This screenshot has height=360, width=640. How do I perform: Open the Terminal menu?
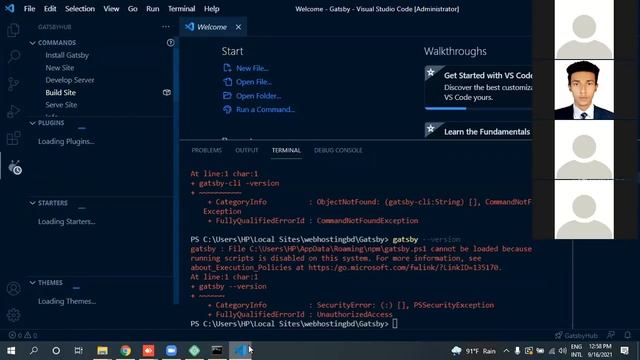click(x=182, y=9)
